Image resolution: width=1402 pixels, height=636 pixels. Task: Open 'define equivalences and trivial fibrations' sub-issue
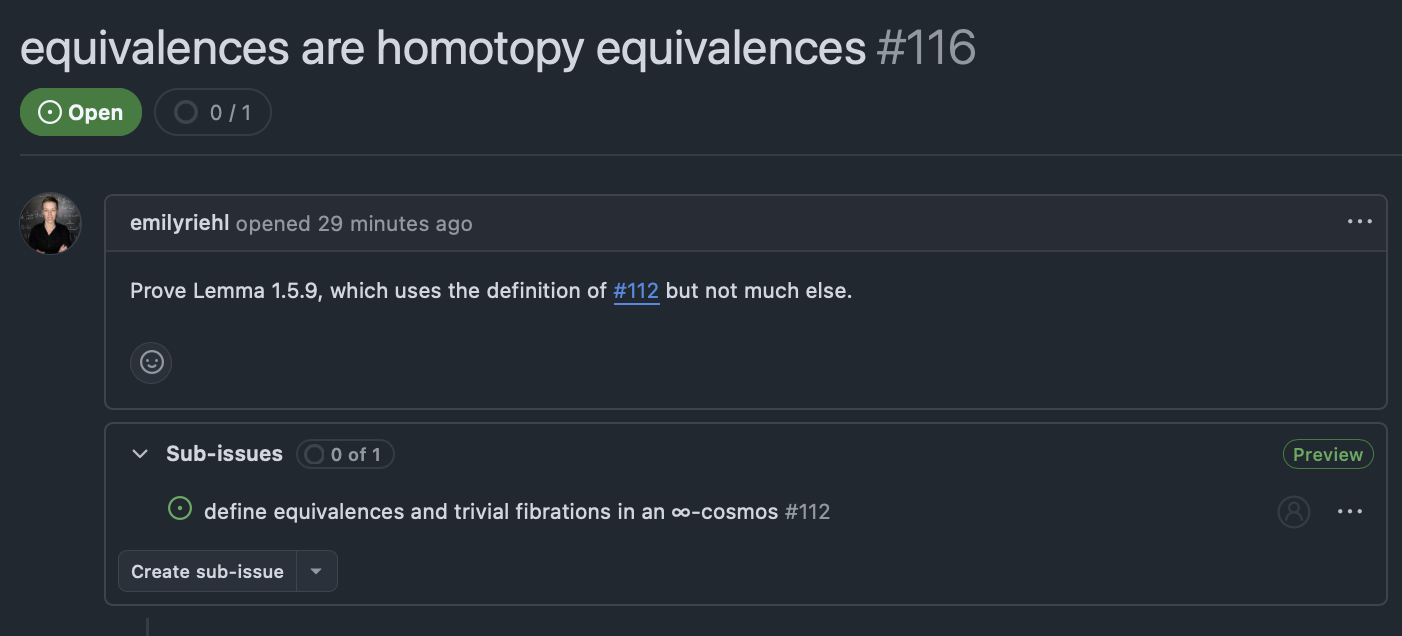491,512
